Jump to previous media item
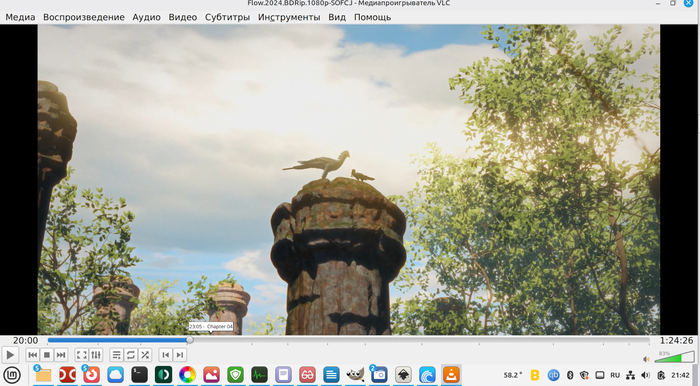 33,355
